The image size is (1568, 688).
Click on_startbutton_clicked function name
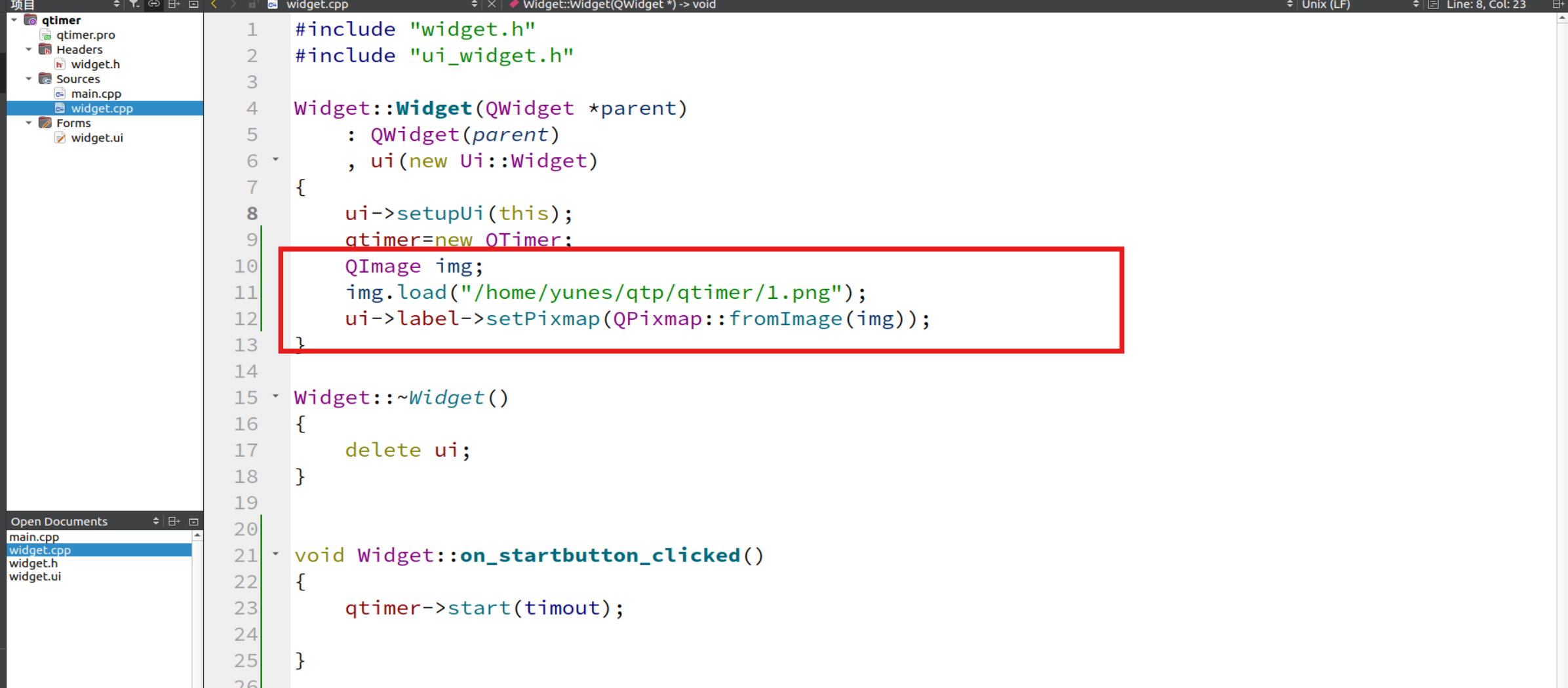pyautogui.click(x=600, y=556)
